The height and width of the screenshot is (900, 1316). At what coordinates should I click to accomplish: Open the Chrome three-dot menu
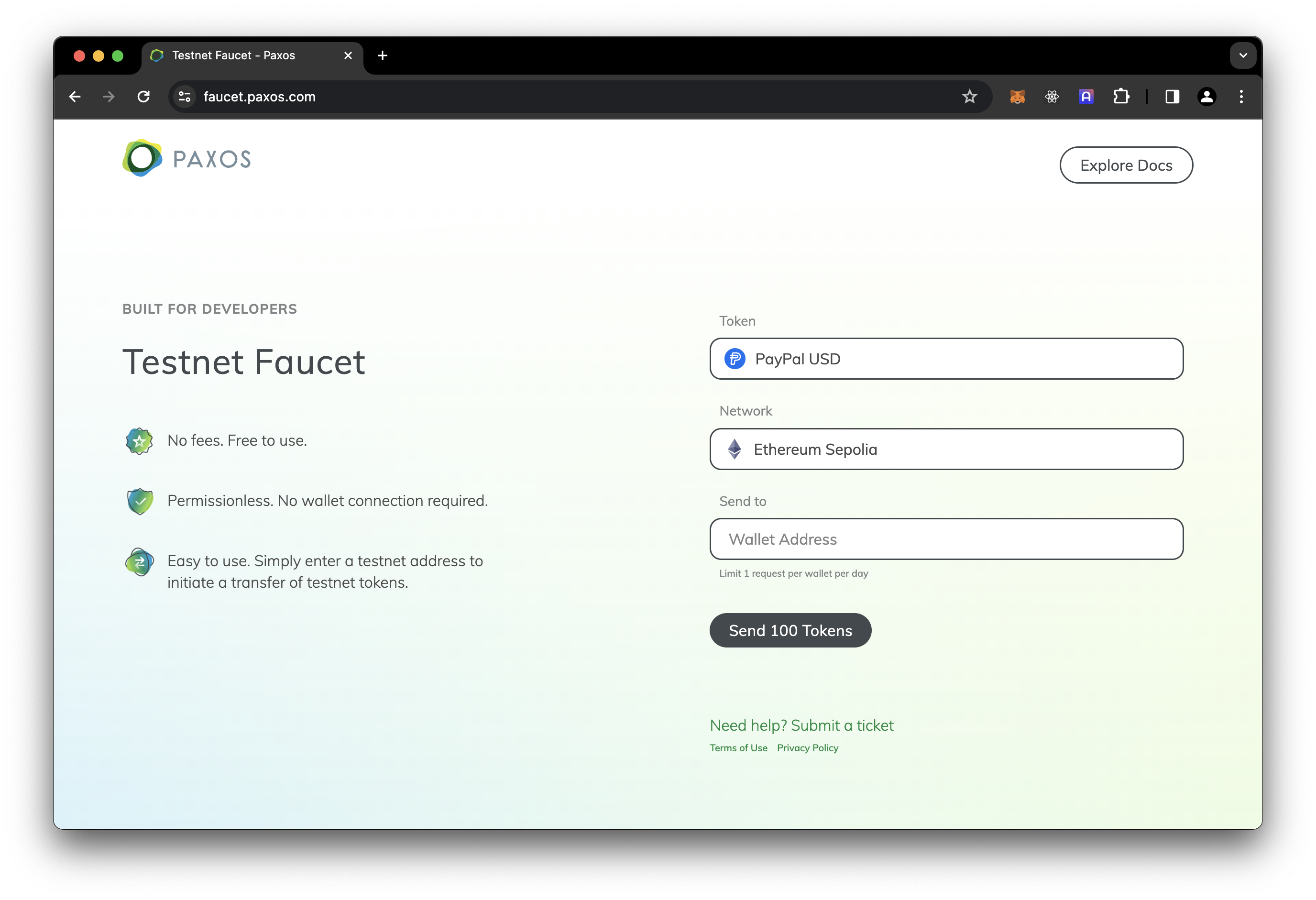point(1241,97)
